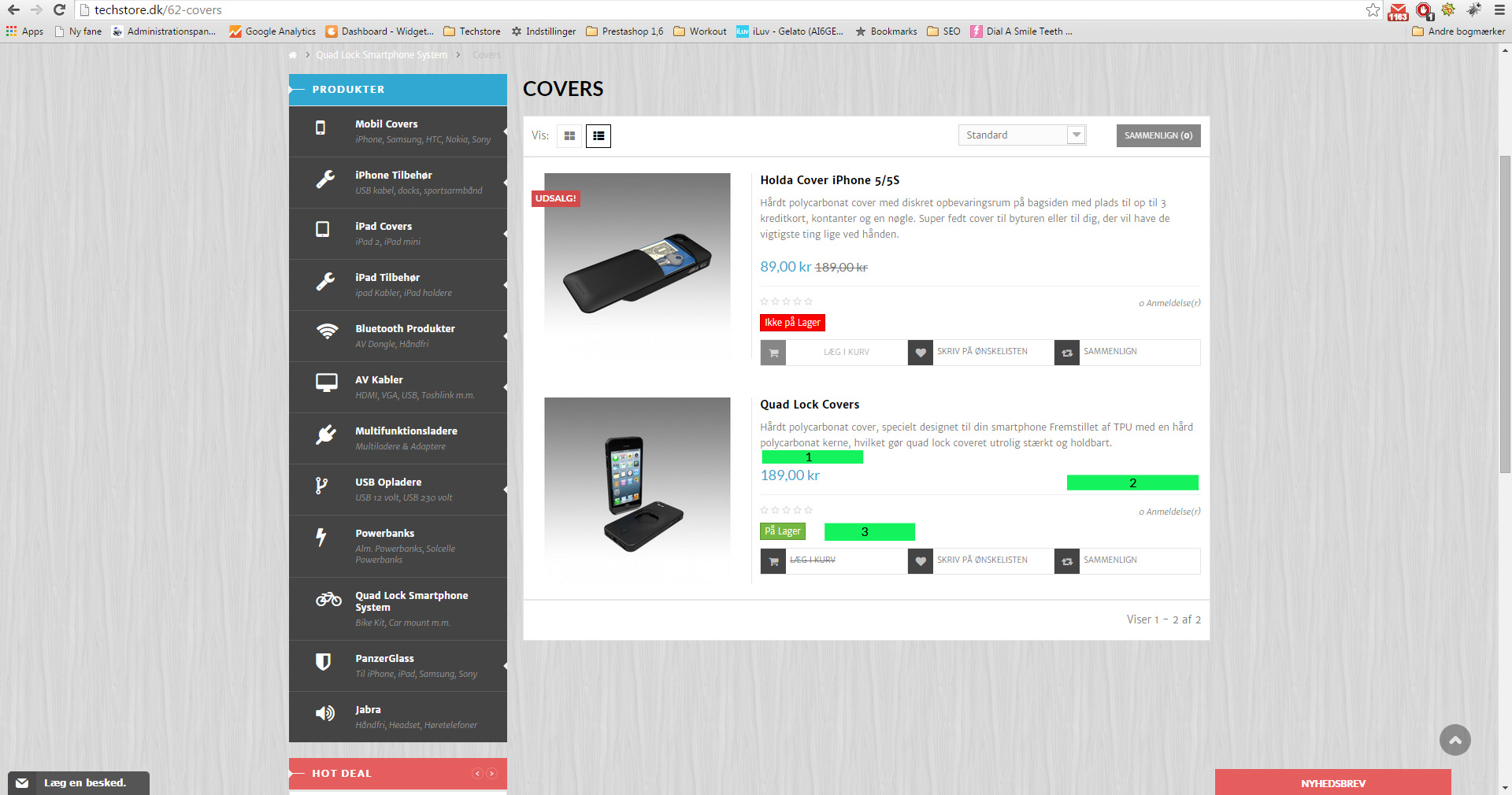Screen dimensions: 1512x795
Task: Click the USB icon beside USB Opladere
Action: click(x=321, y=486)
